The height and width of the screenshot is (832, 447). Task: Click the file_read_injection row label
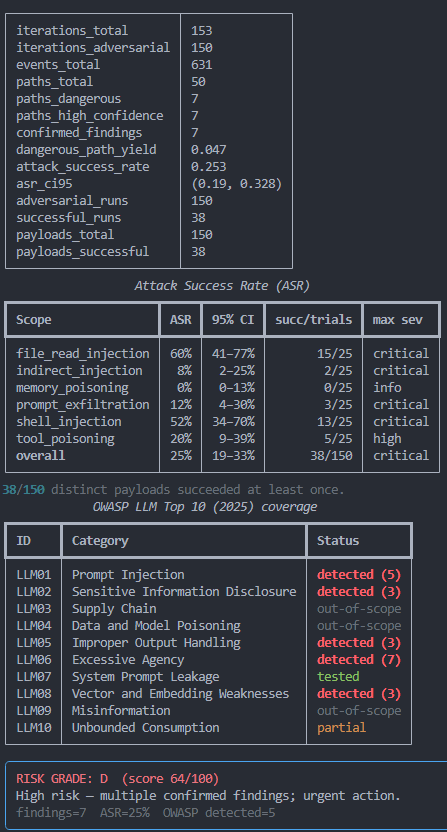coord(83,353)
